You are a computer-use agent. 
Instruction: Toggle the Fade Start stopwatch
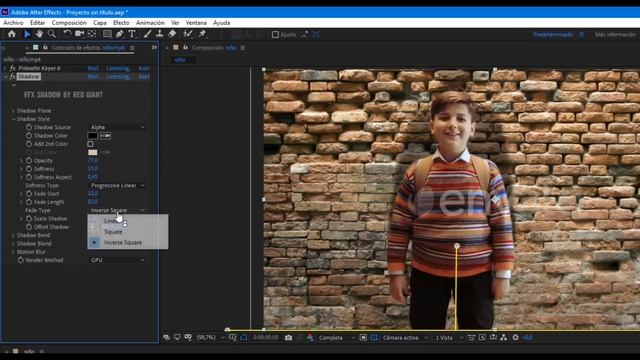(29, 193)
